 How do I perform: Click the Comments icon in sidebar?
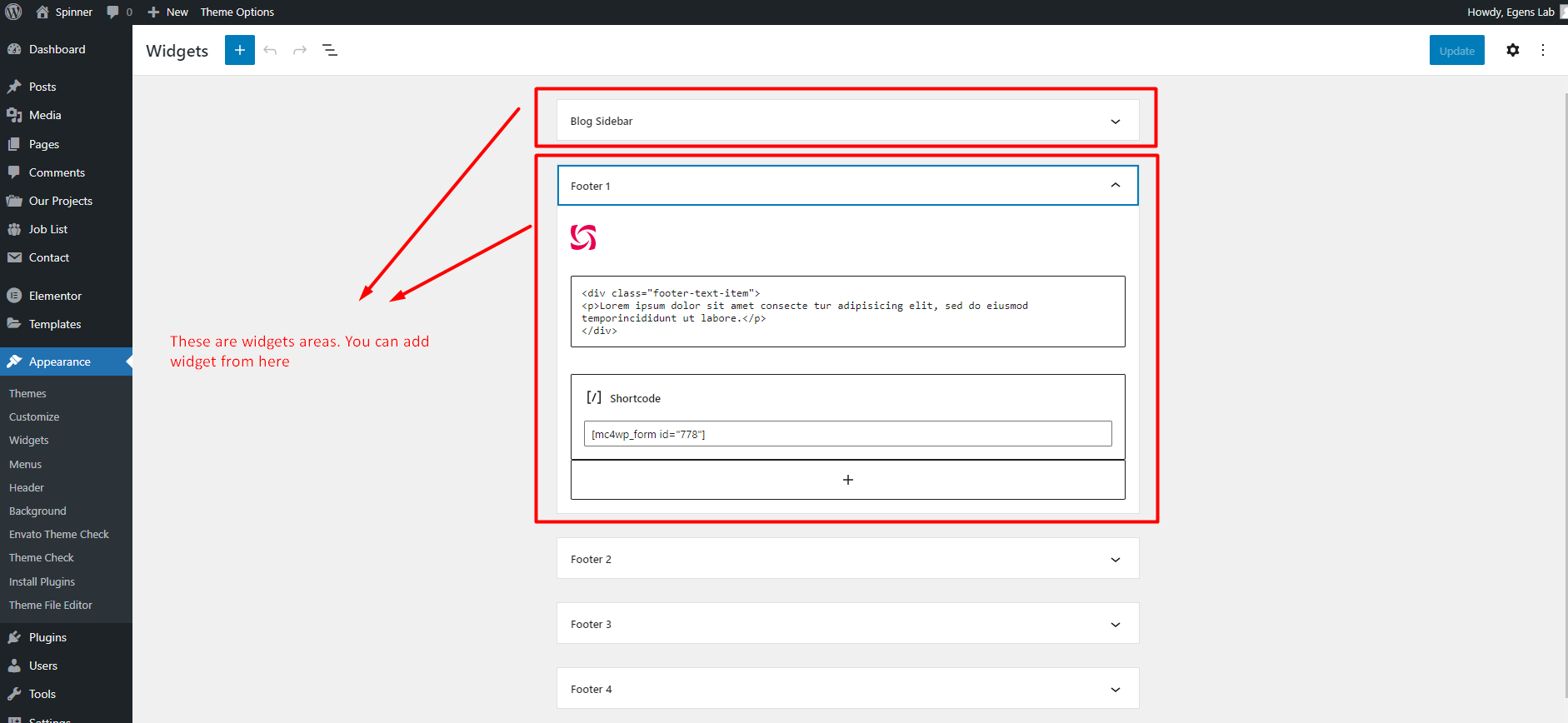(x=14, y=172)
